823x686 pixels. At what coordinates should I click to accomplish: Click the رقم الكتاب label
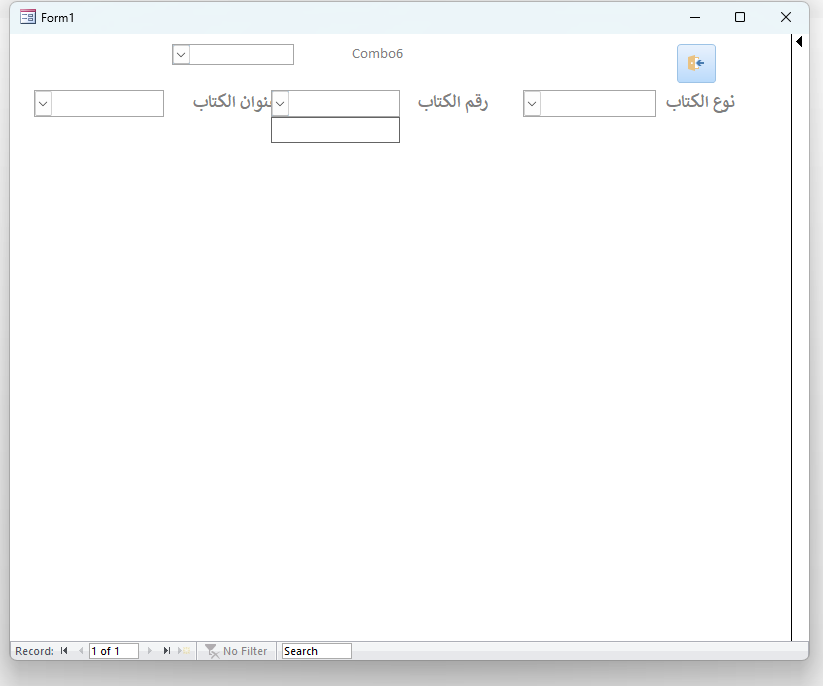453,102
